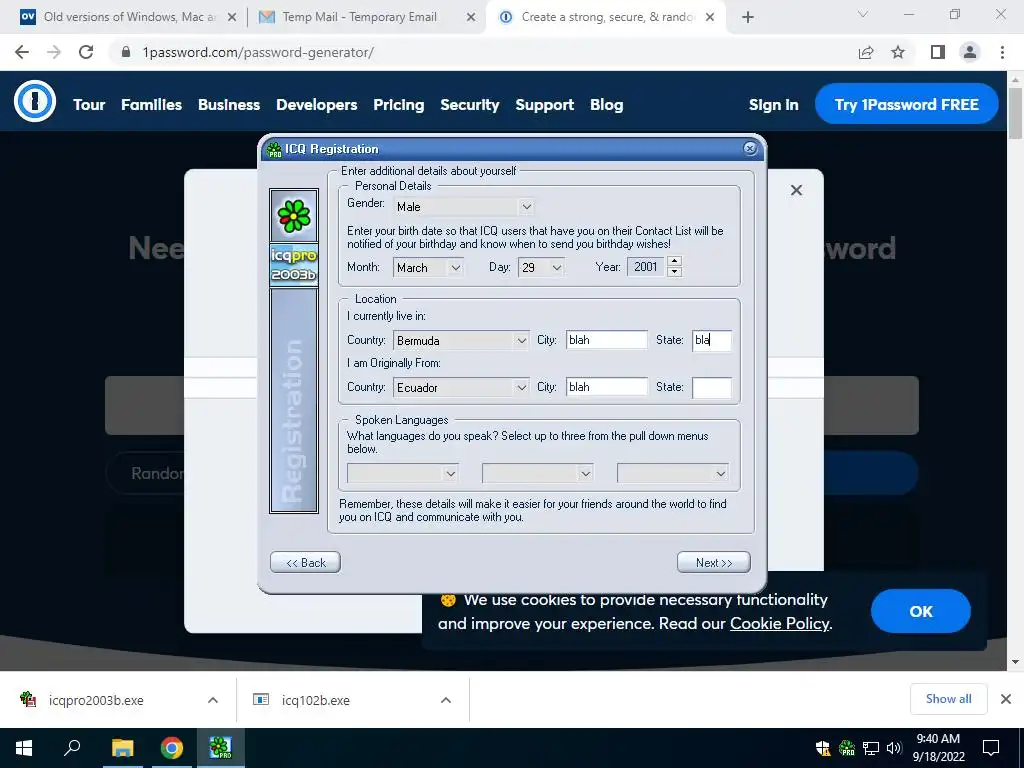The width and height of the screenshot is (1024, 768).
Task: Close the webpage modal with X
Action: click(796, 190)
